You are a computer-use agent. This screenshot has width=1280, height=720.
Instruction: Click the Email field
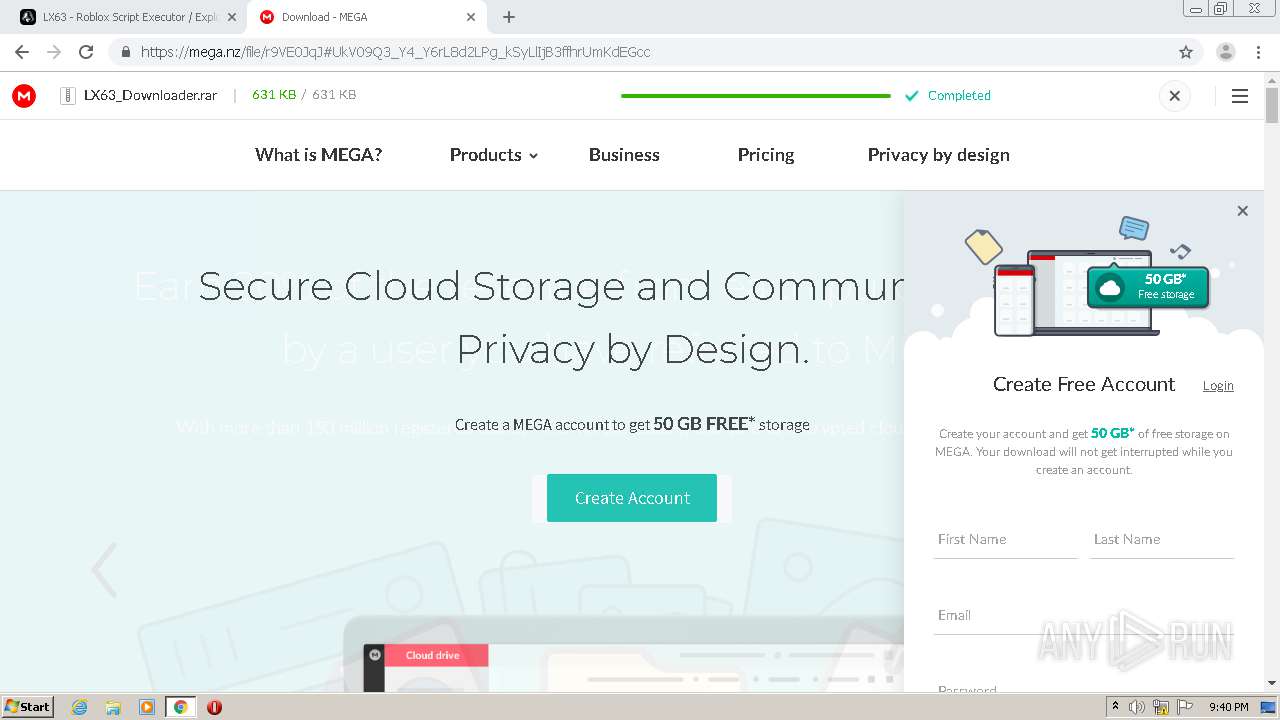click(x=1084, y=616)
